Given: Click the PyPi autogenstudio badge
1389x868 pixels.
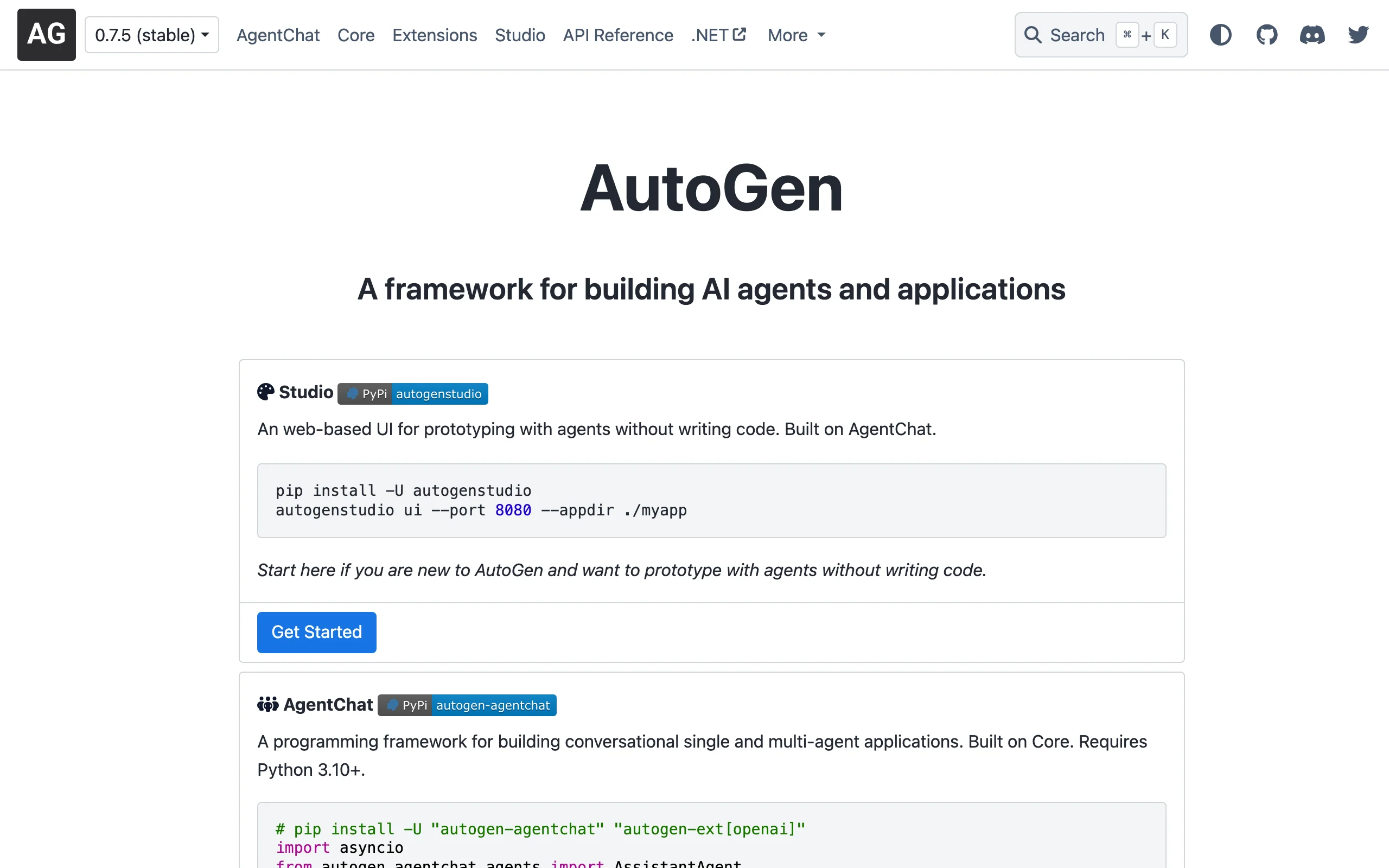Looking at the screenshot, I should pos(413,394).
